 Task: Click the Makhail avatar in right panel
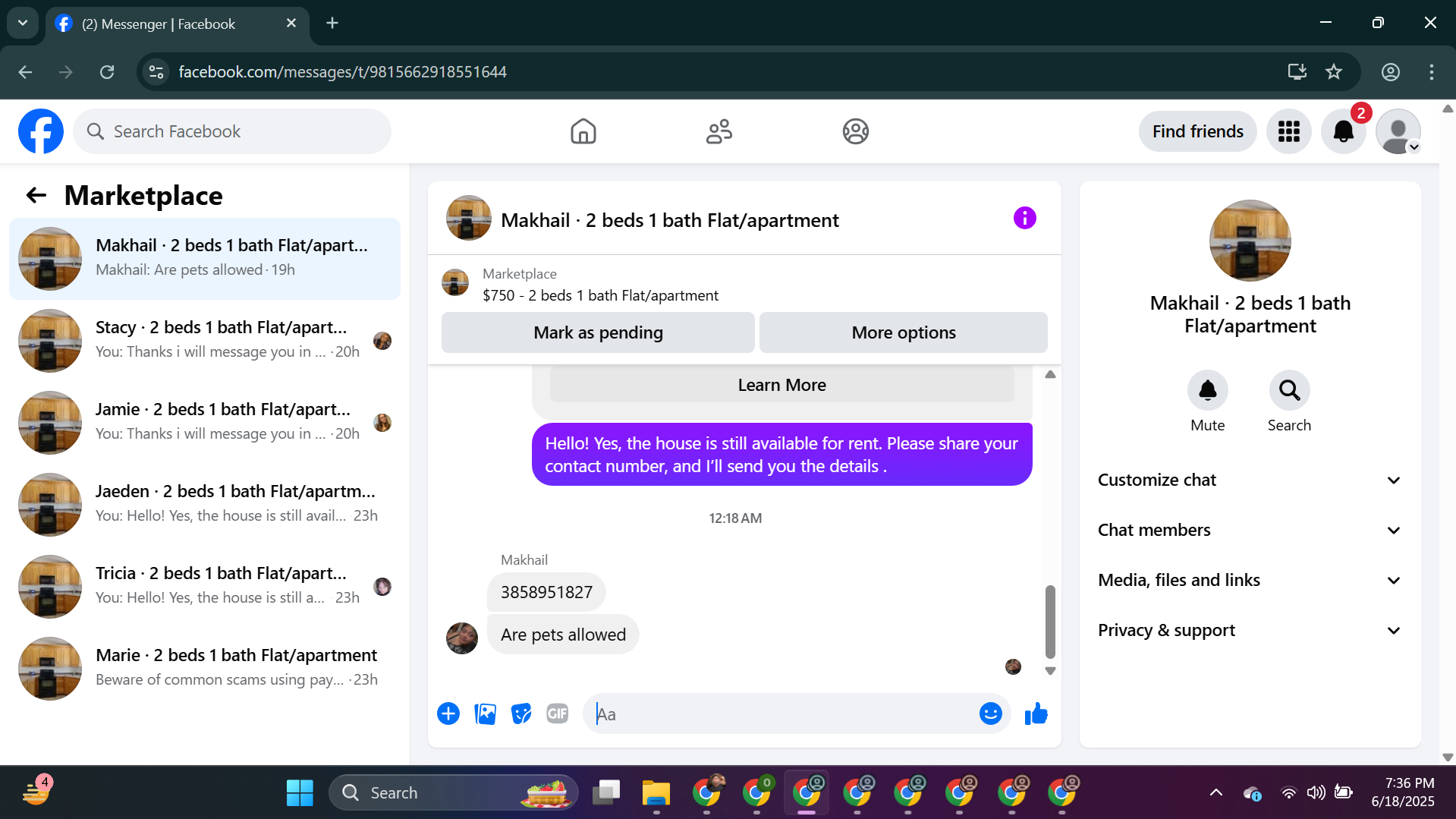tap(1250, 241)
